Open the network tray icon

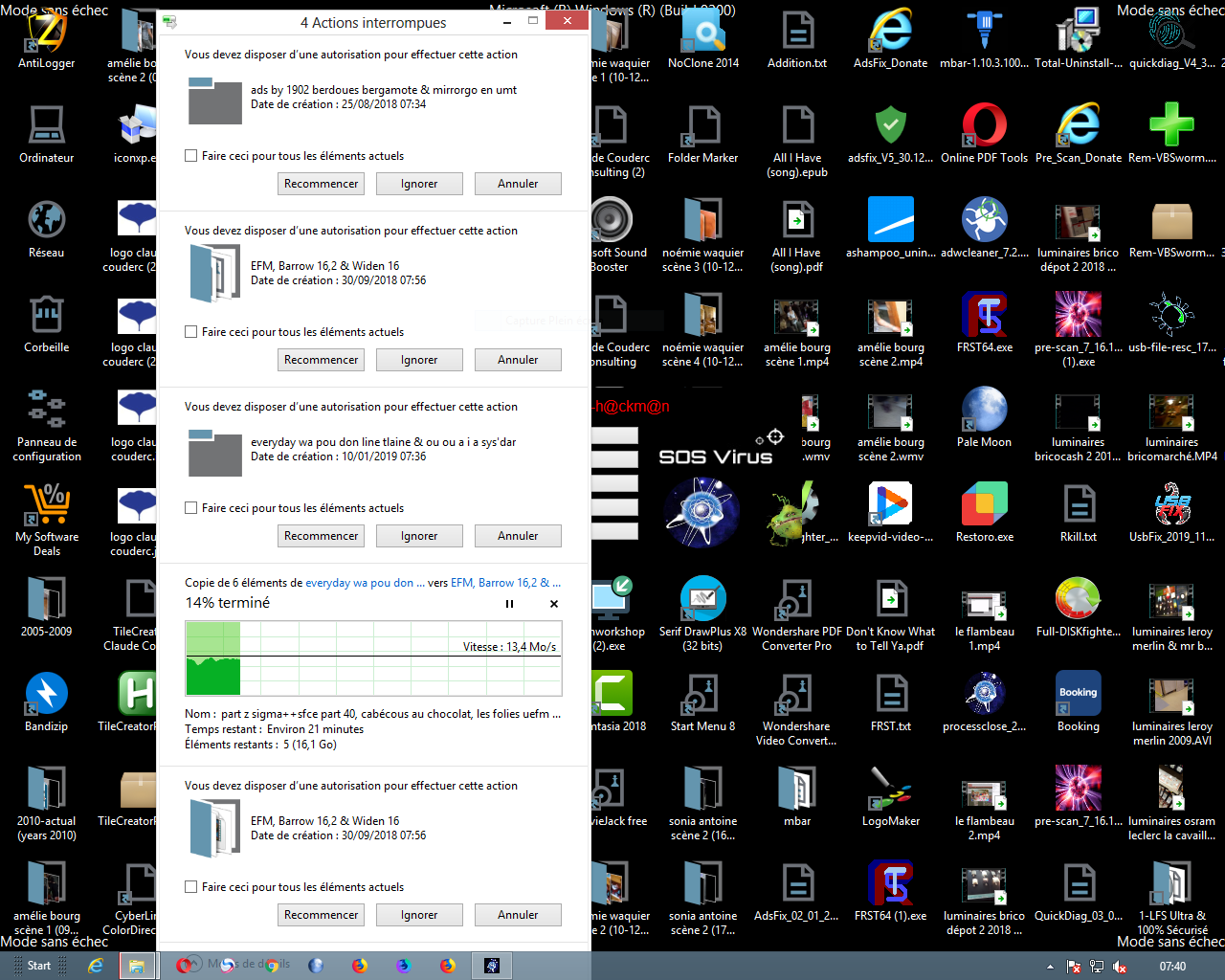point(1097,967)
